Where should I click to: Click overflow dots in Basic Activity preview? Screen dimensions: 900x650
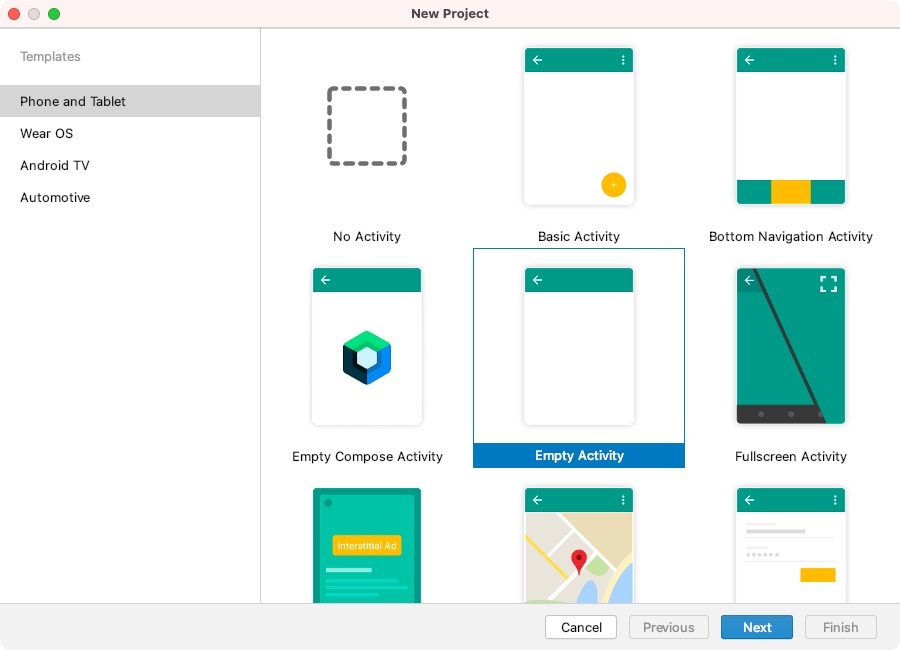pos(623,60)
